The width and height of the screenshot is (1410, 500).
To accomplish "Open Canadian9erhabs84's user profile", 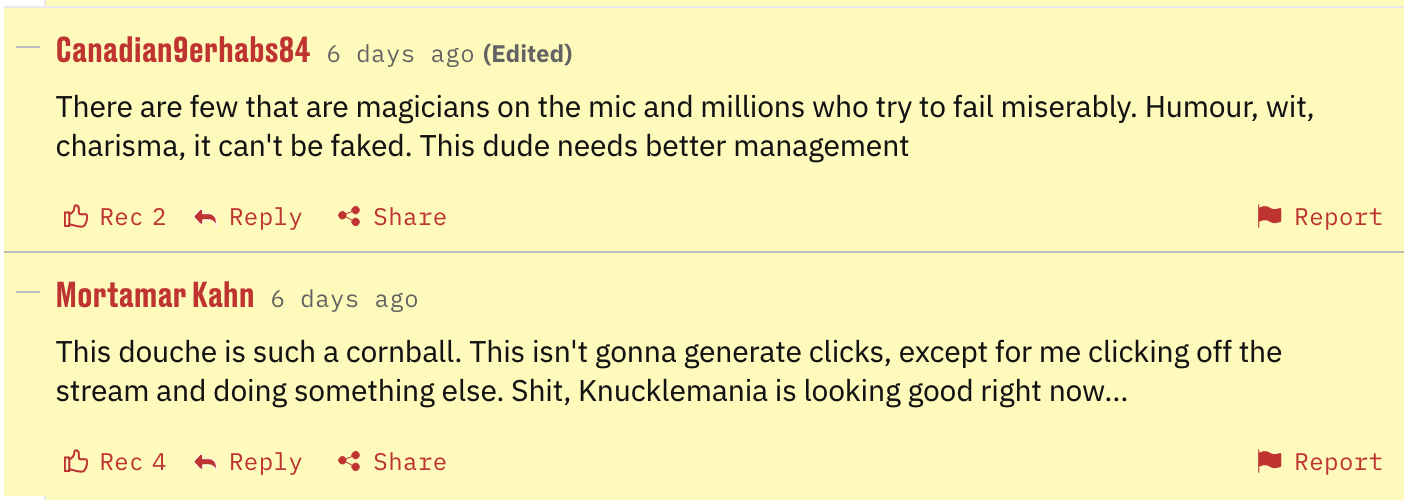I will (x=183, y=50).
